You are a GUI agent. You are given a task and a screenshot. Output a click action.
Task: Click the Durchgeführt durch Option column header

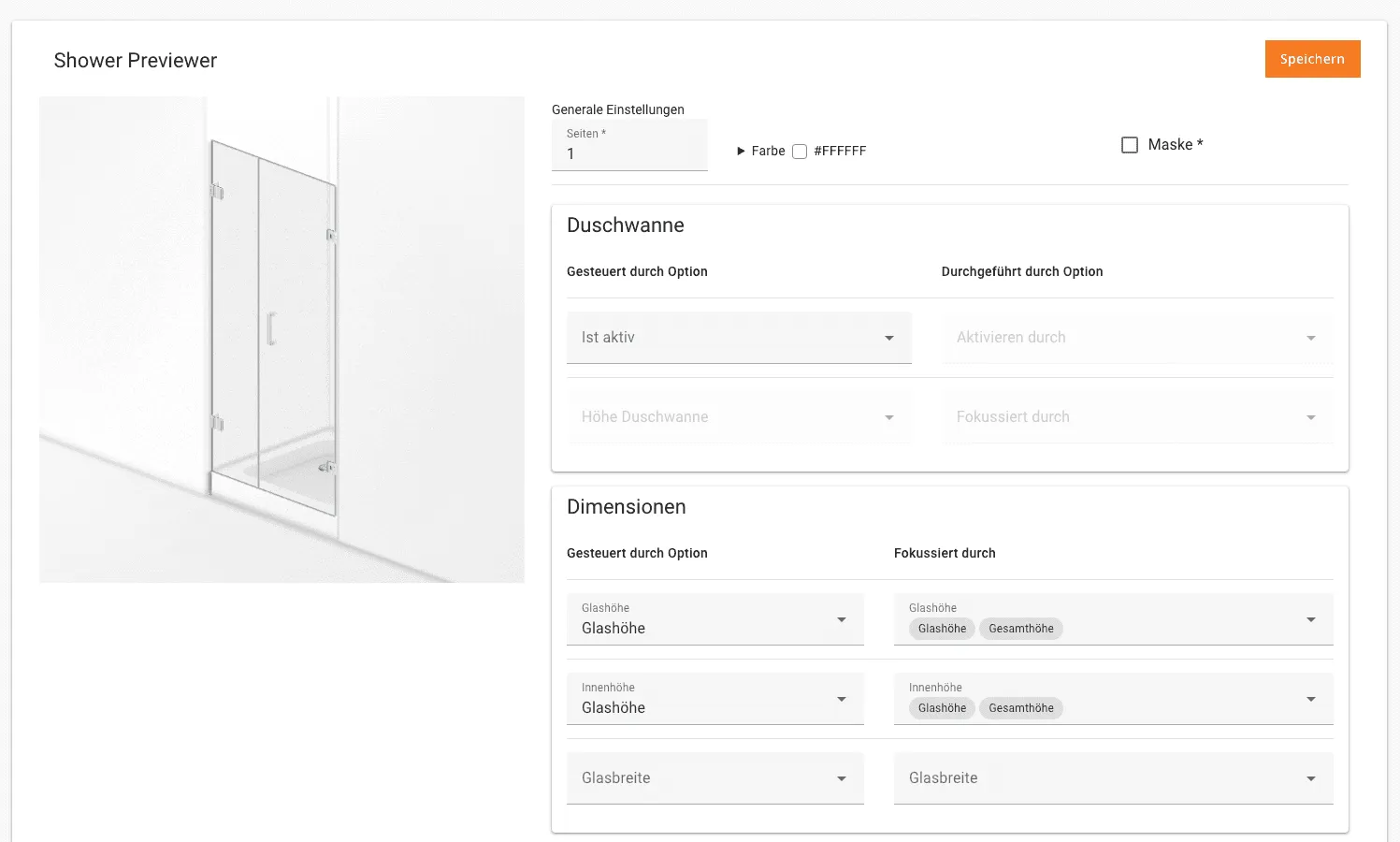(1022, 271)
